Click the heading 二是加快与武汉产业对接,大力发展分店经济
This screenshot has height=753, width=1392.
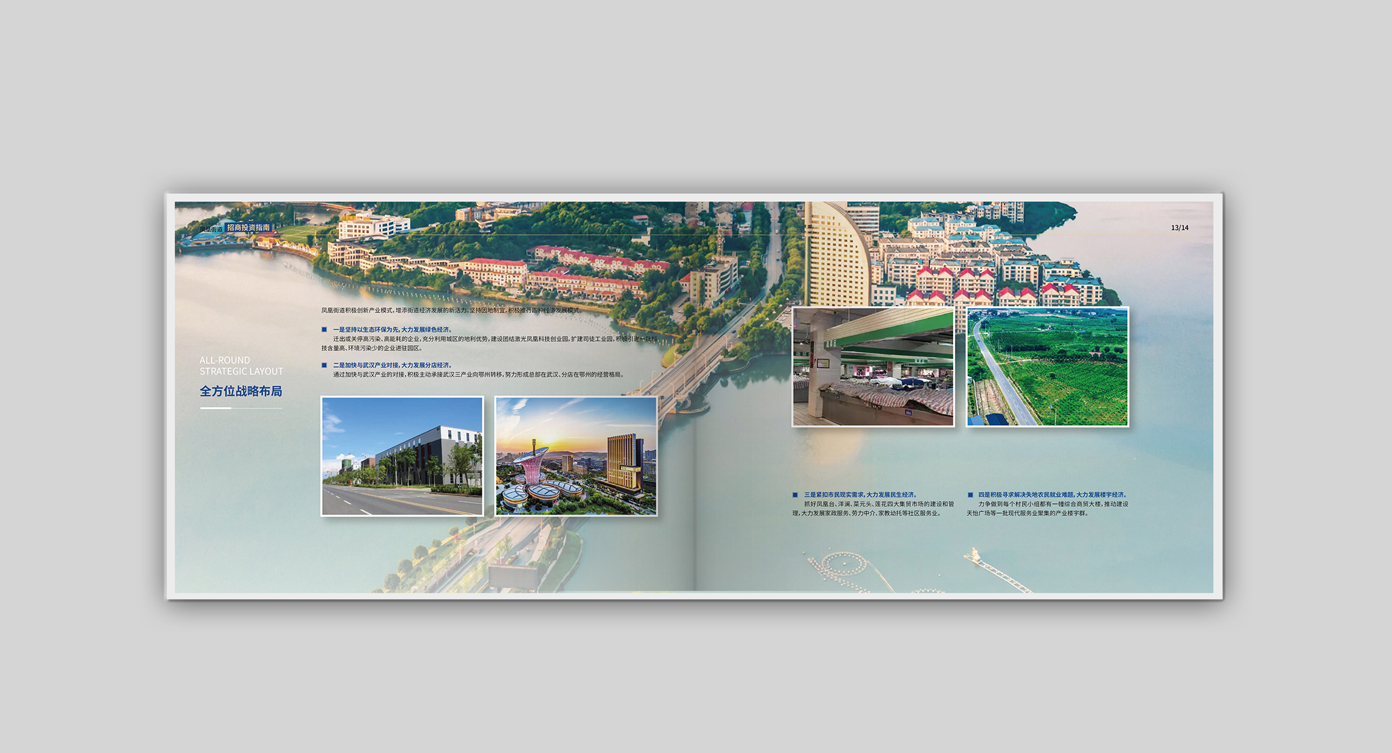pos(392,365)
